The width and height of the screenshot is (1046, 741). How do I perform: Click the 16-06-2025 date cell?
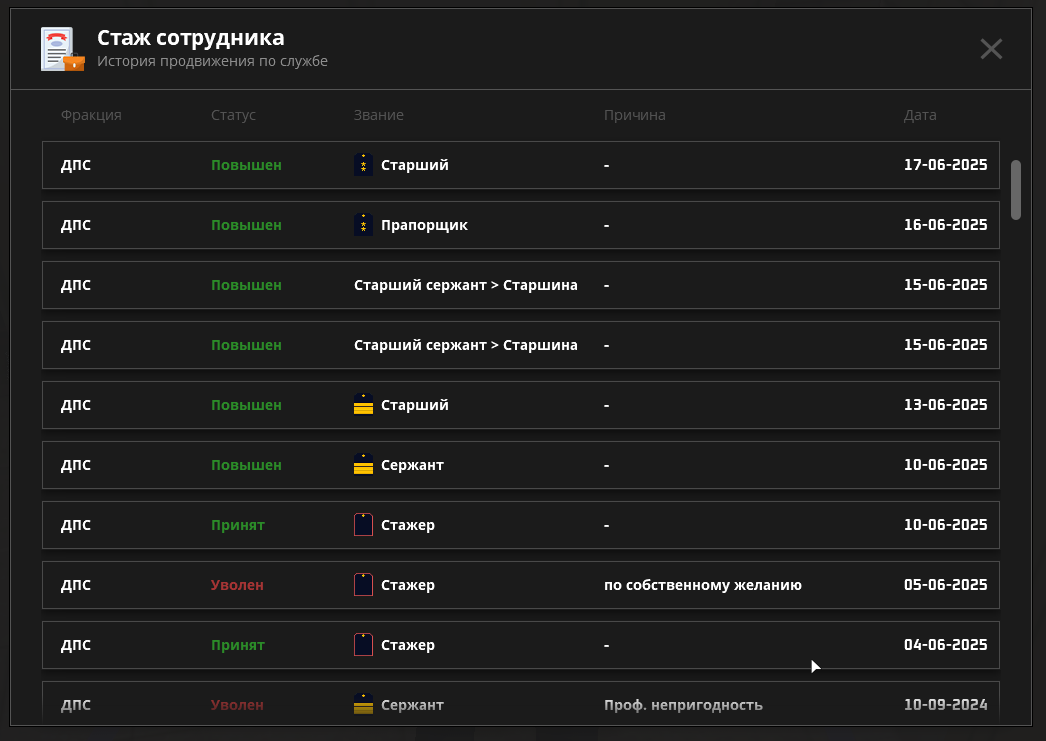tap(945, 225)
